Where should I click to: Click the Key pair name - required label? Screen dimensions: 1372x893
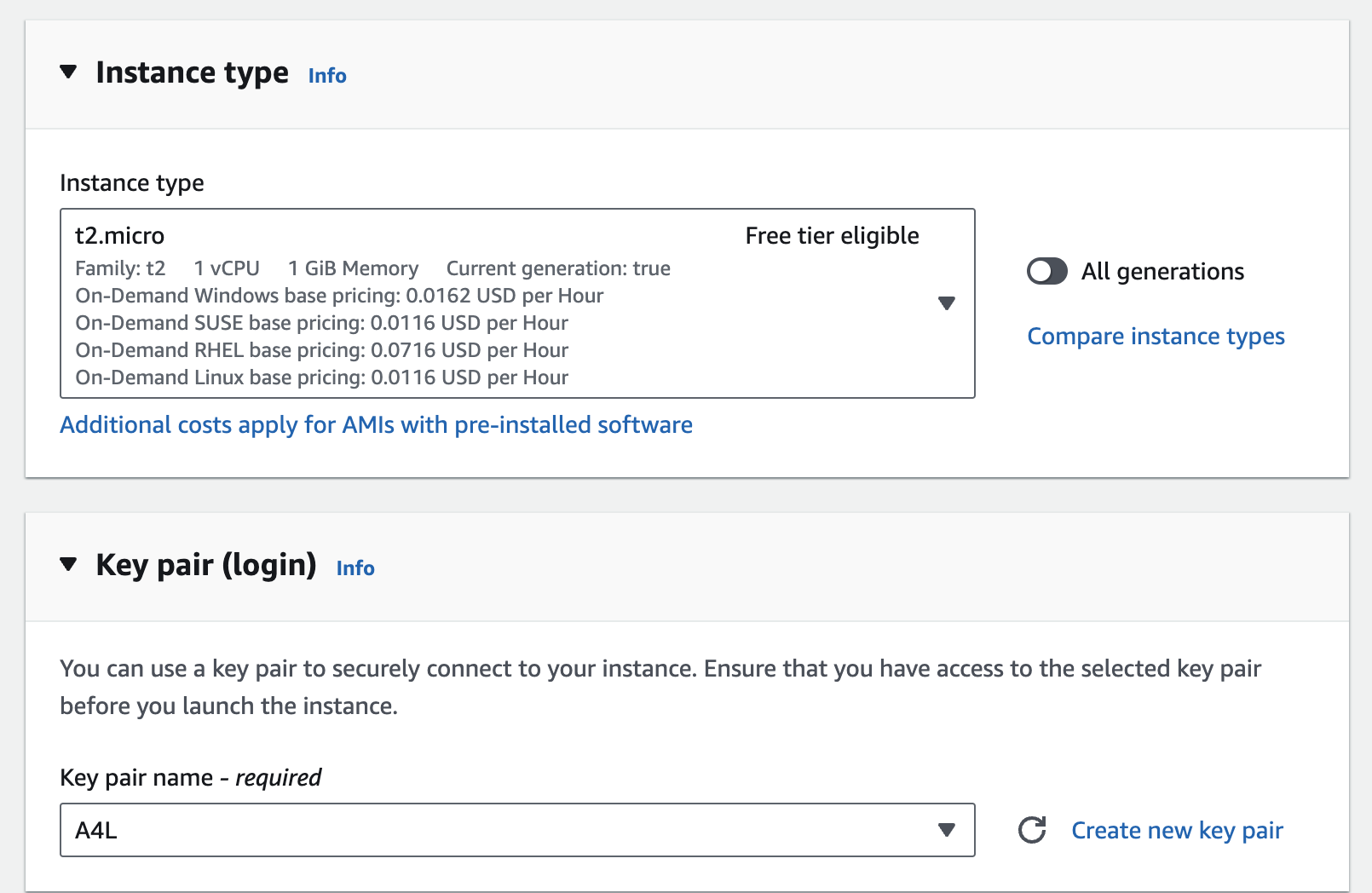[x=191, y=778]
